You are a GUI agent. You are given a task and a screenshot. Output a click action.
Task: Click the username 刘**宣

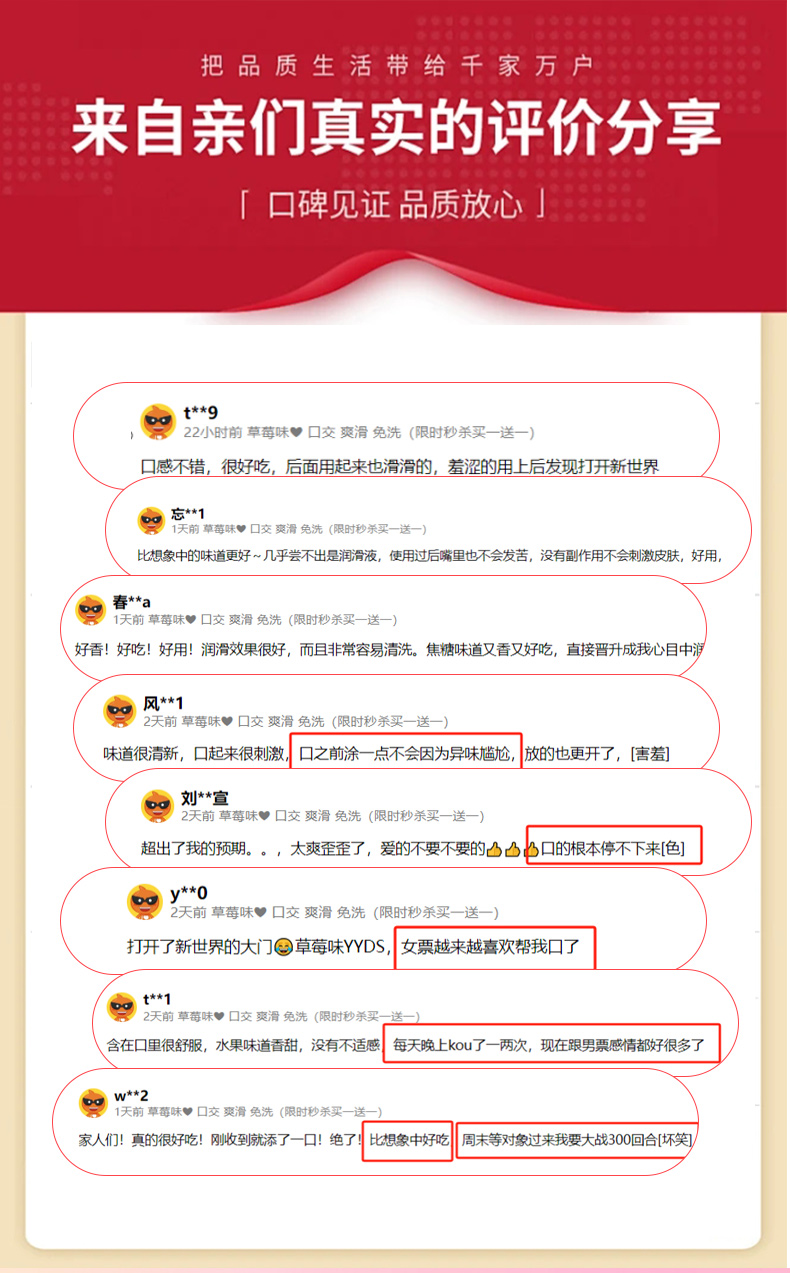point(205,798)
